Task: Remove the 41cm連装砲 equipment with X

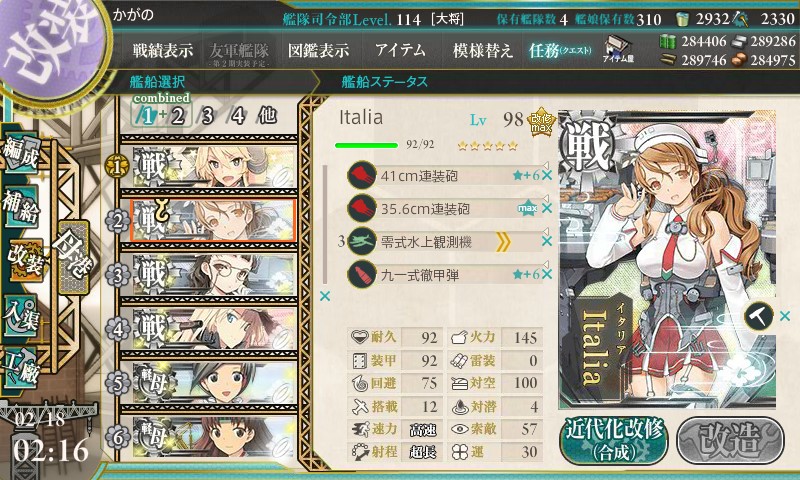Action: pyautogui.click(x=547, y=175)
